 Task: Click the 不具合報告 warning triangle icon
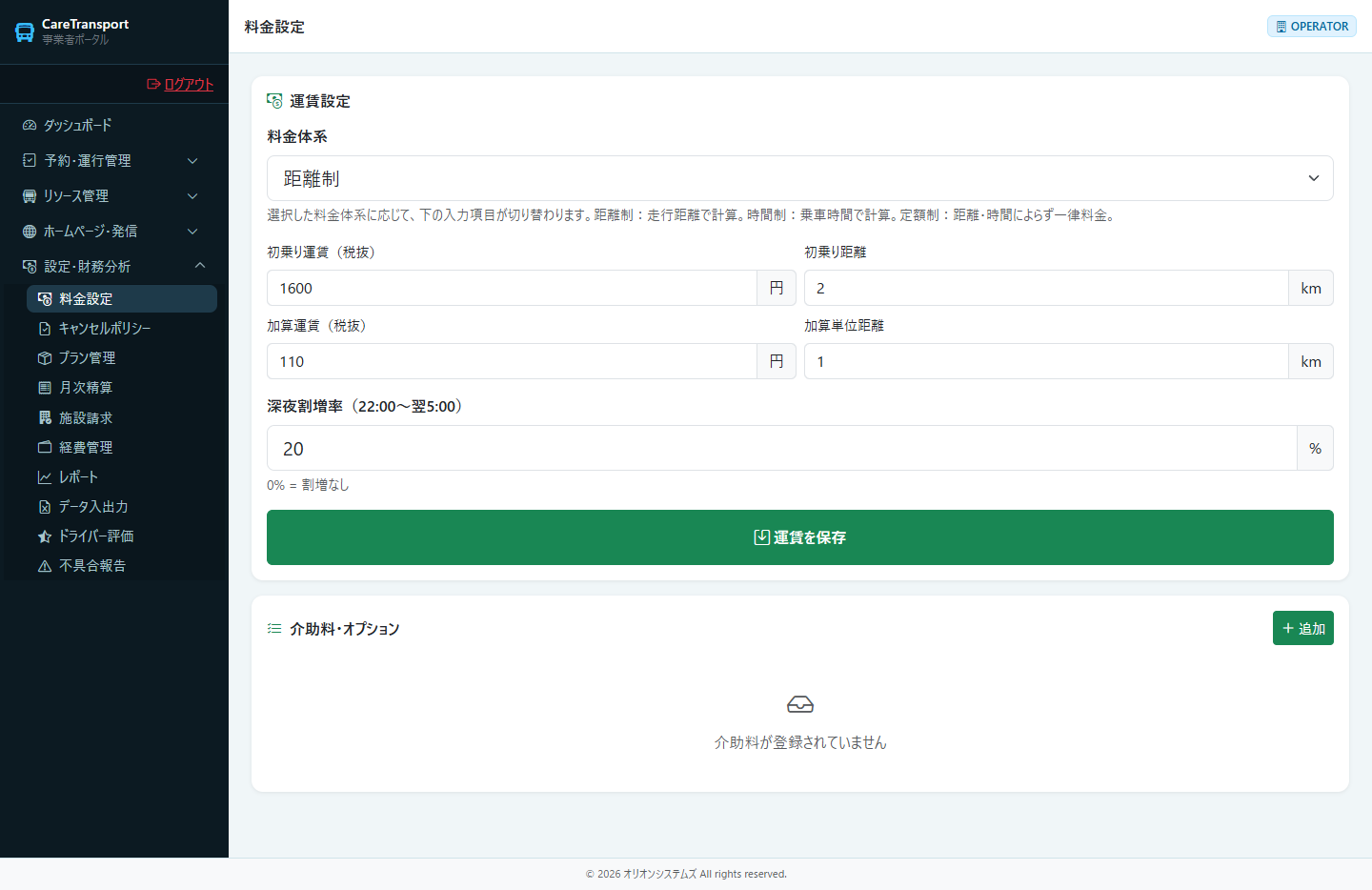[45, 566]
